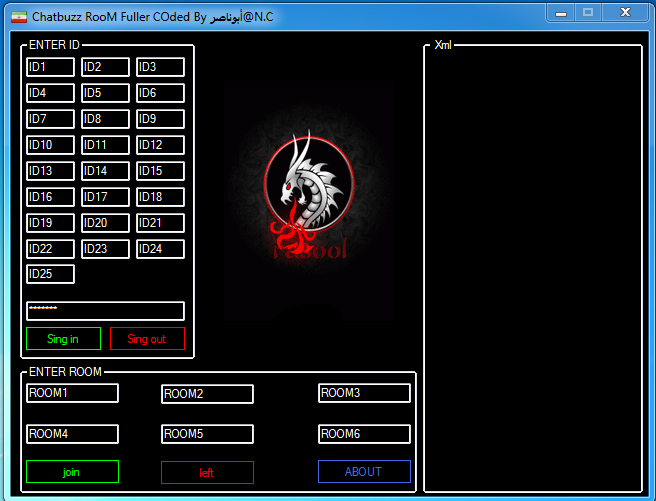Focus the ID2 input field
This screenshot has width=656, height=501.
click(105, 67)
